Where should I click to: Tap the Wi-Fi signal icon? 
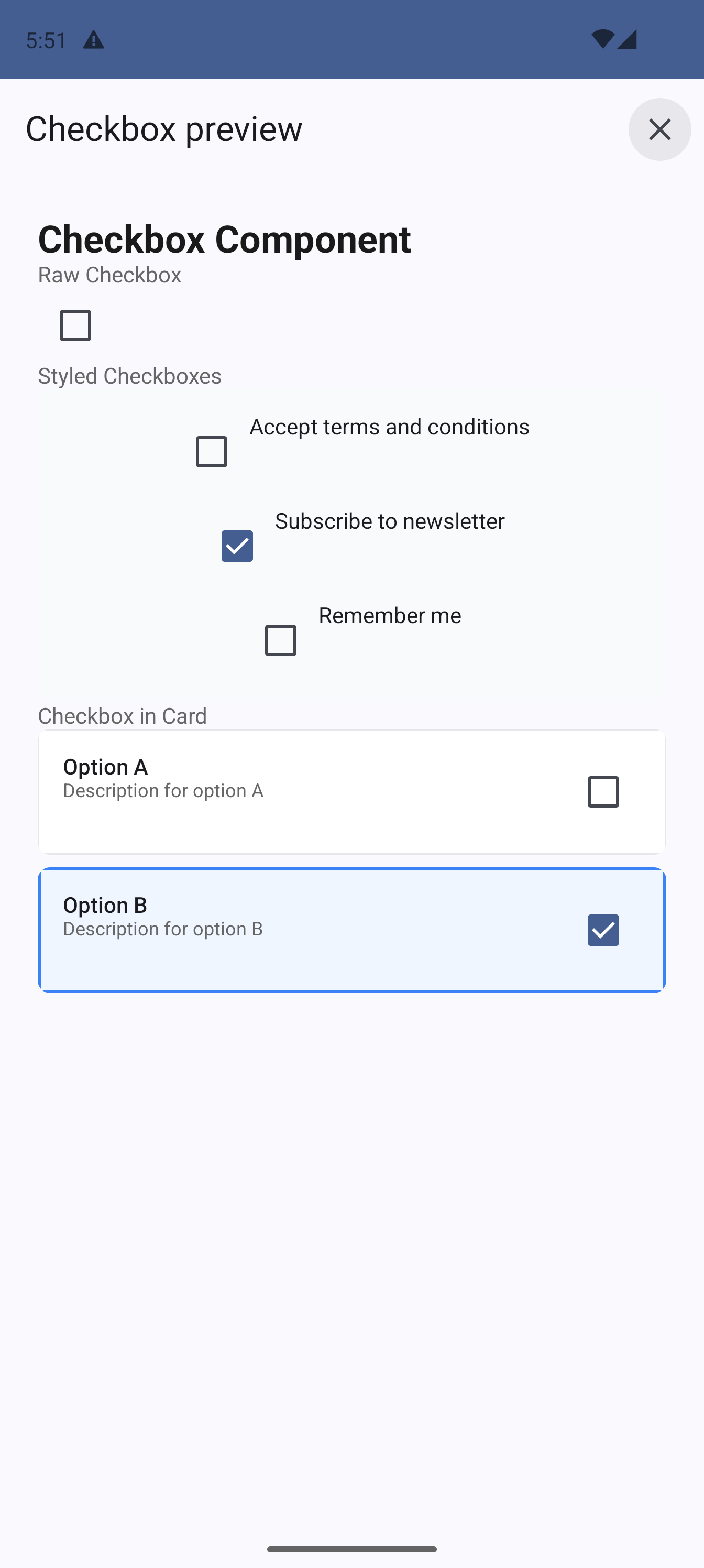tap(602, 39)
